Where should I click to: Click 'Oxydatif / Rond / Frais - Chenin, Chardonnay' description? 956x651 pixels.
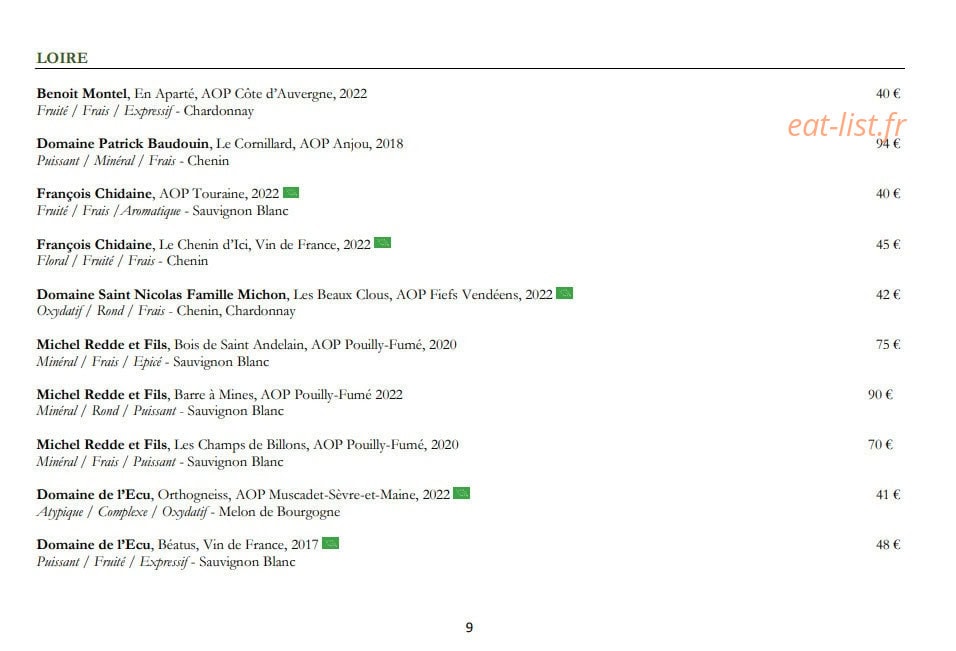pyautogui.click(x=166, y=311)
